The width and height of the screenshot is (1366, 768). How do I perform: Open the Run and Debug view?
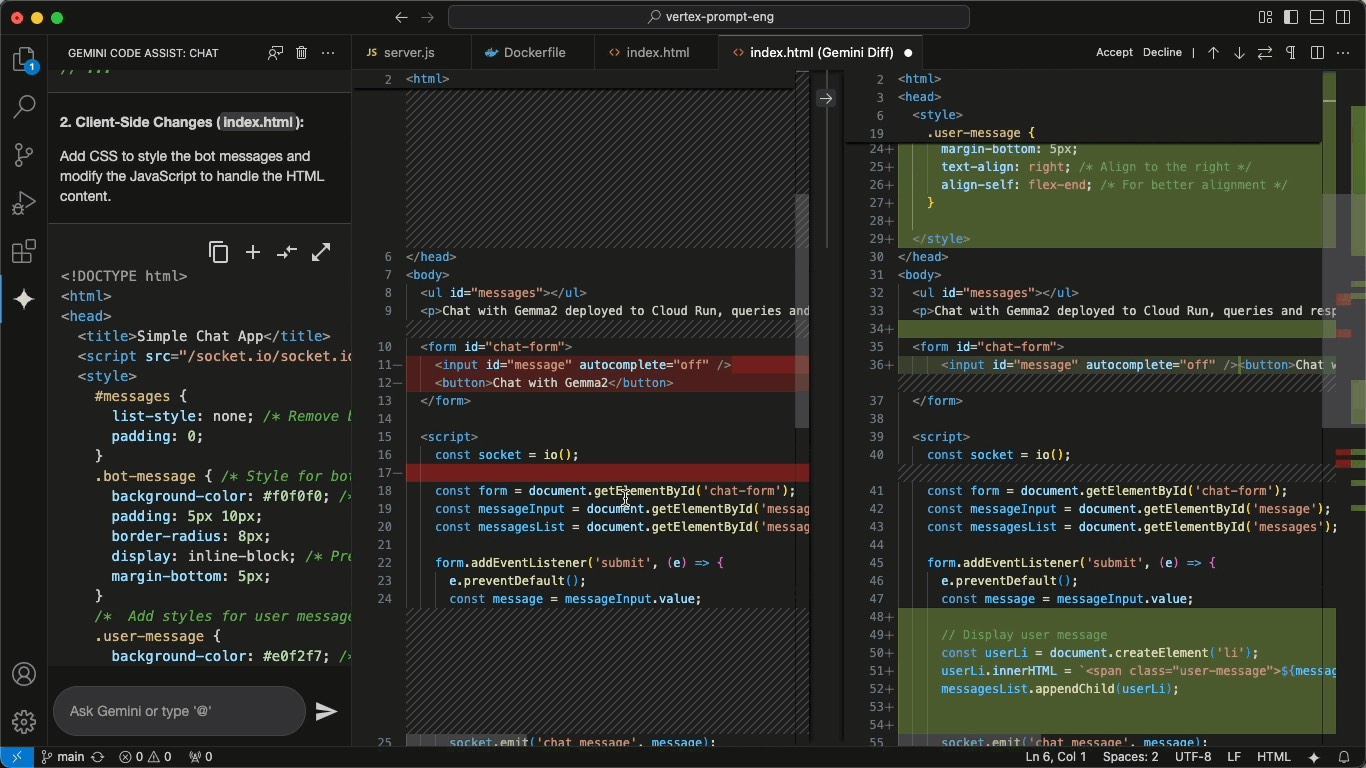click(x=24, y=203)
